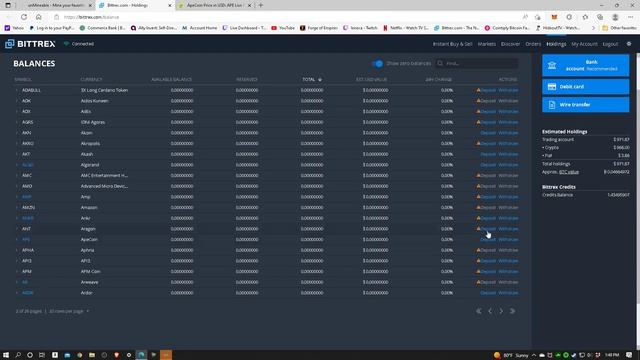Click the Debit card icon
Screen dimensions: 640x360
tap(552, 87)
